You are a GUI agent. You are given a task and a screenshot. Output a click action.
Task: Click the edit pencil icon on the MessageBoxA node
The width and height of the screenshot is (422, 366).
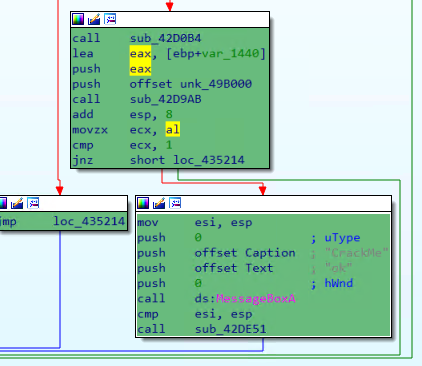[x=159, y=203]
